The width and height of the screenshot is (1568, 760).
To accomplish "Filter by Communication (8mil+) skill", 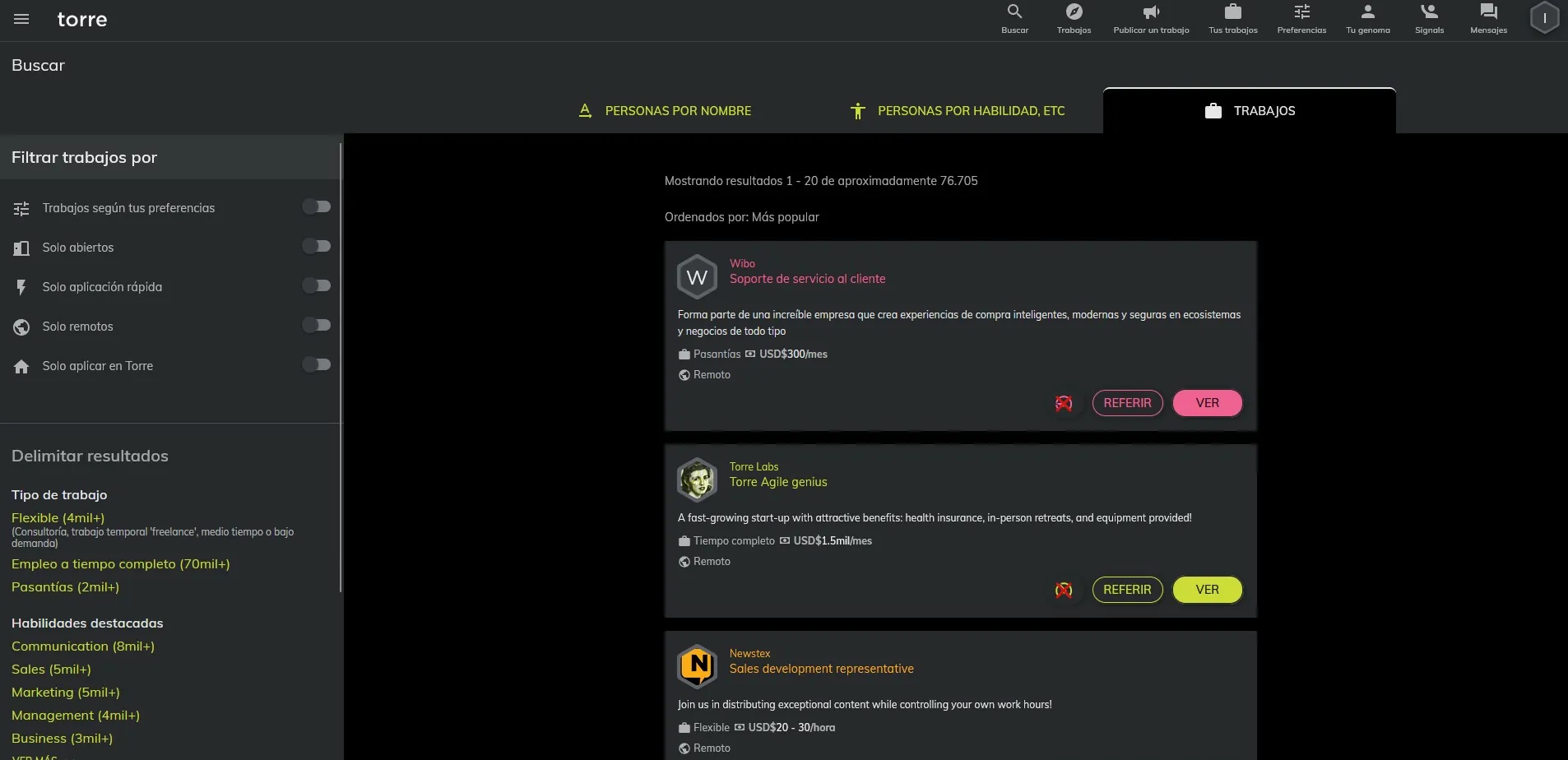I will pos(83,646).
